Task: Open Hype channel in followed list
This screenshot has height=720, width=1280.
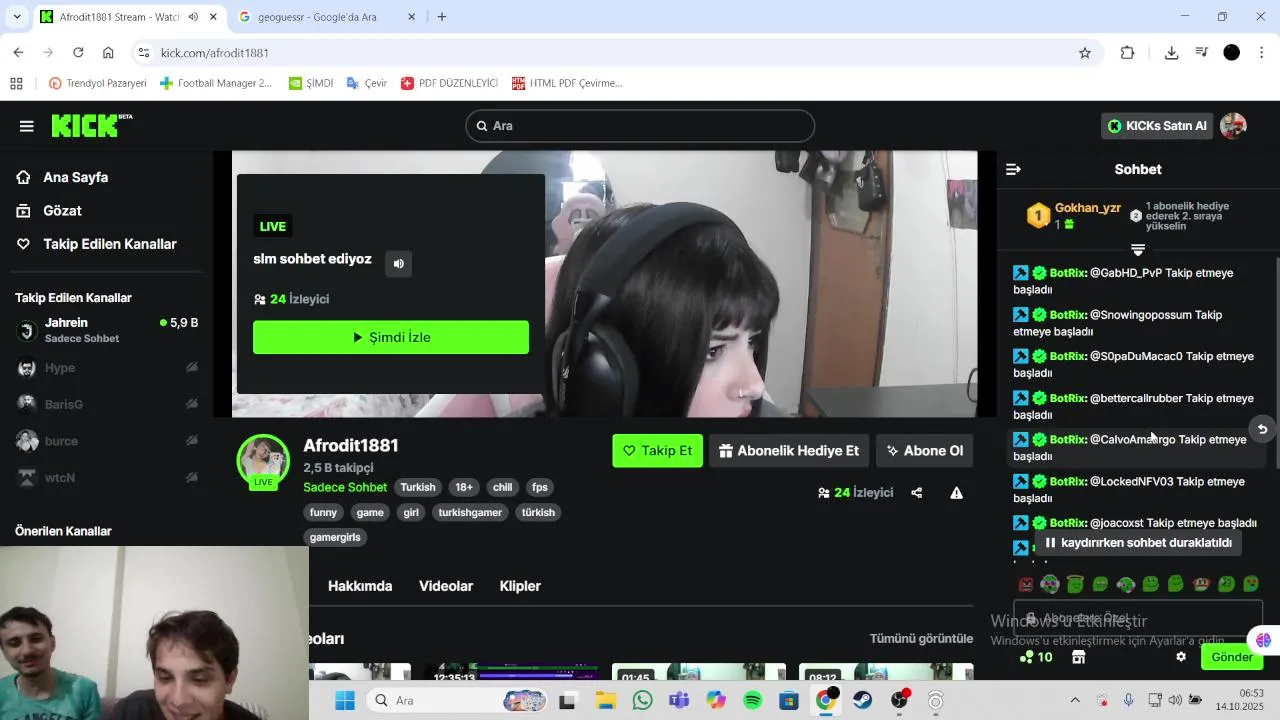Action: 107,368
